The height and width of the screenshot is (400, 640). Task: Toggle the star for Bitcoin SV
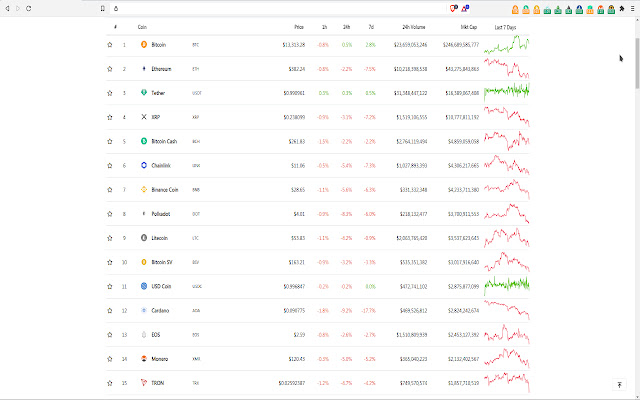click(109, 262)
